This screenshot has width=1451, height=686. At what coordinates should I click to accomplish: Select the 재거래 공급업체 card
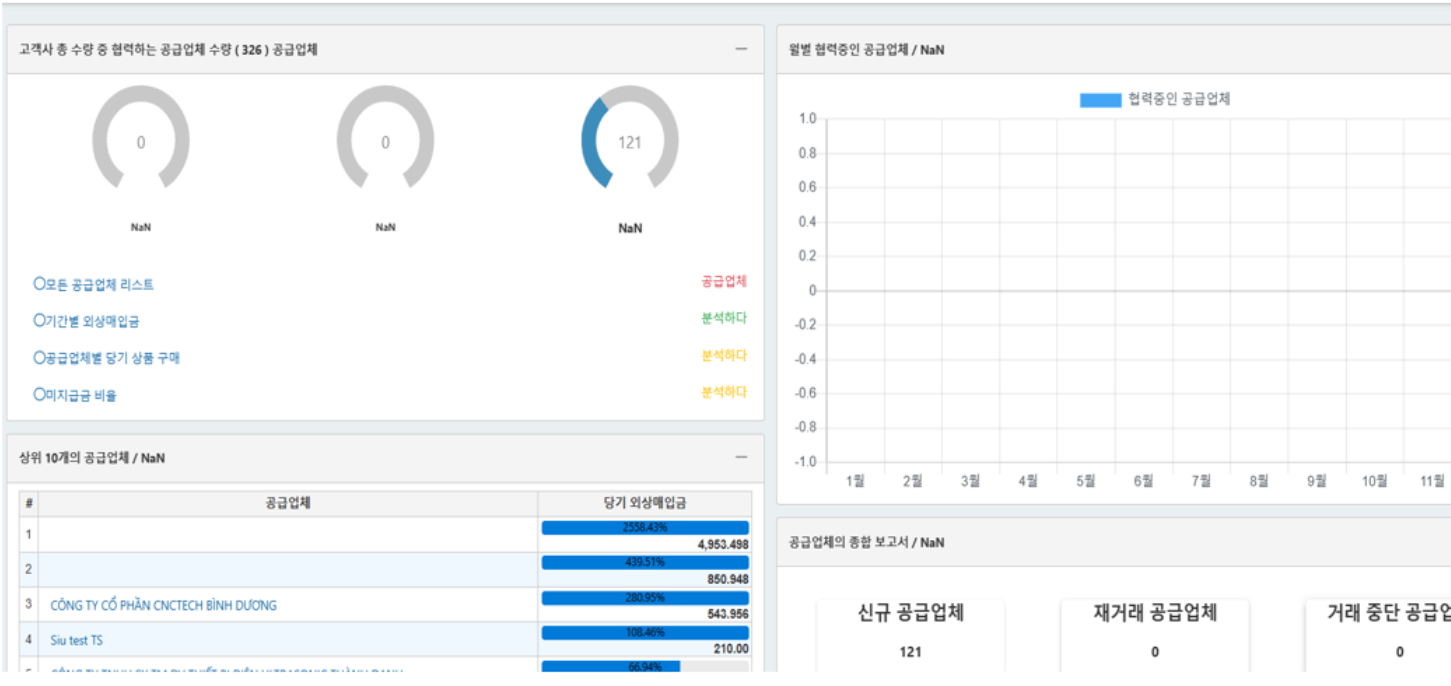click(x=1155, y=630)
